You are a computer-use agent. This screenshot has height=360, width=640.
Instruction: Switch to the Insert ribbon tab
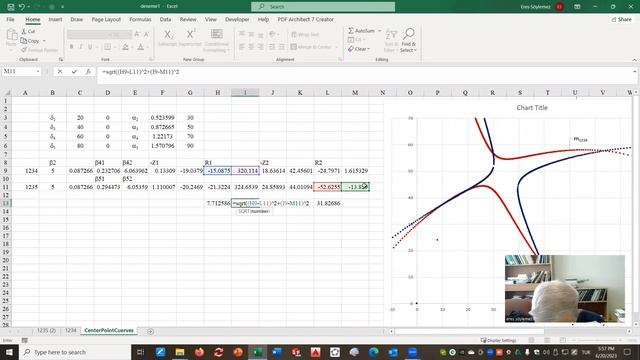click(x=56, y=19)
